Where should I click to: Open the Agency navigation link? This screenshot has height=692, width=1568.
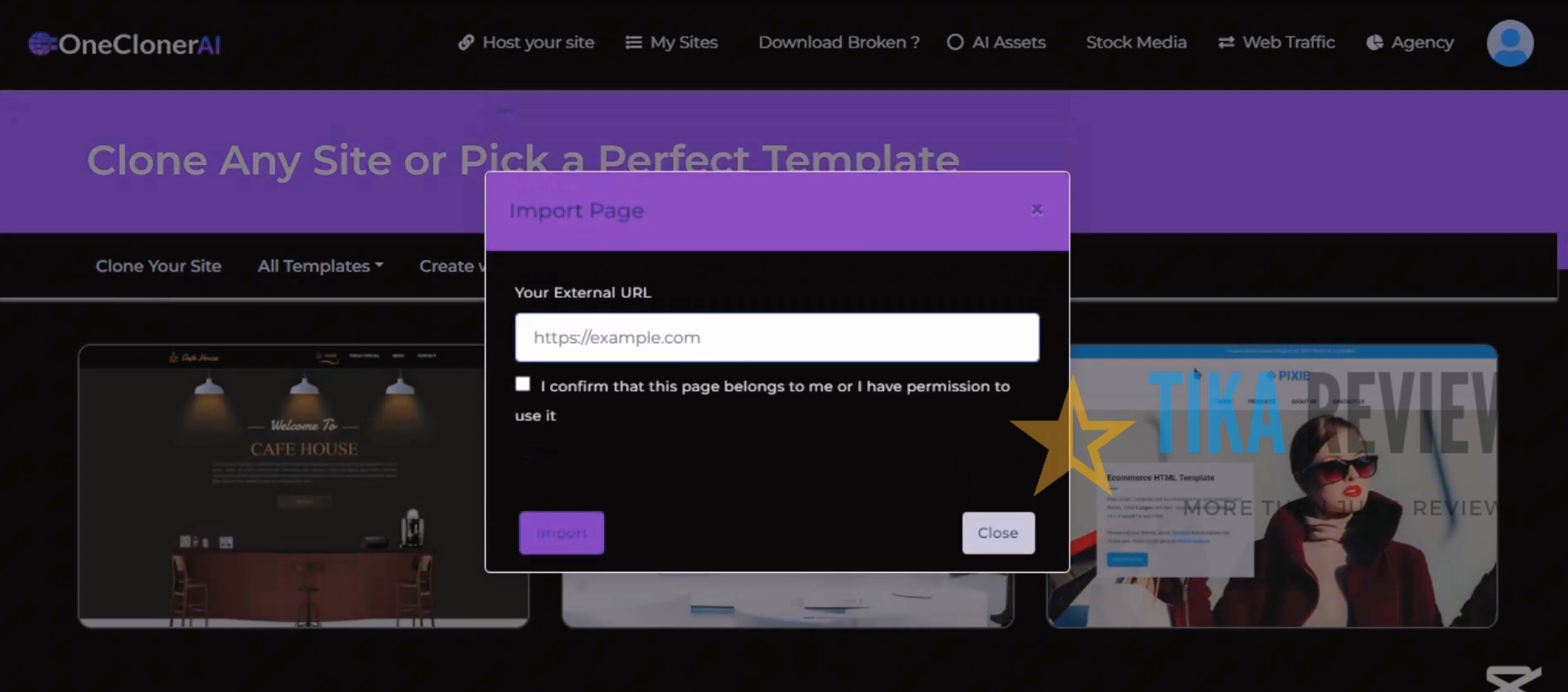pyautogui.click(x=1421, y=43)
